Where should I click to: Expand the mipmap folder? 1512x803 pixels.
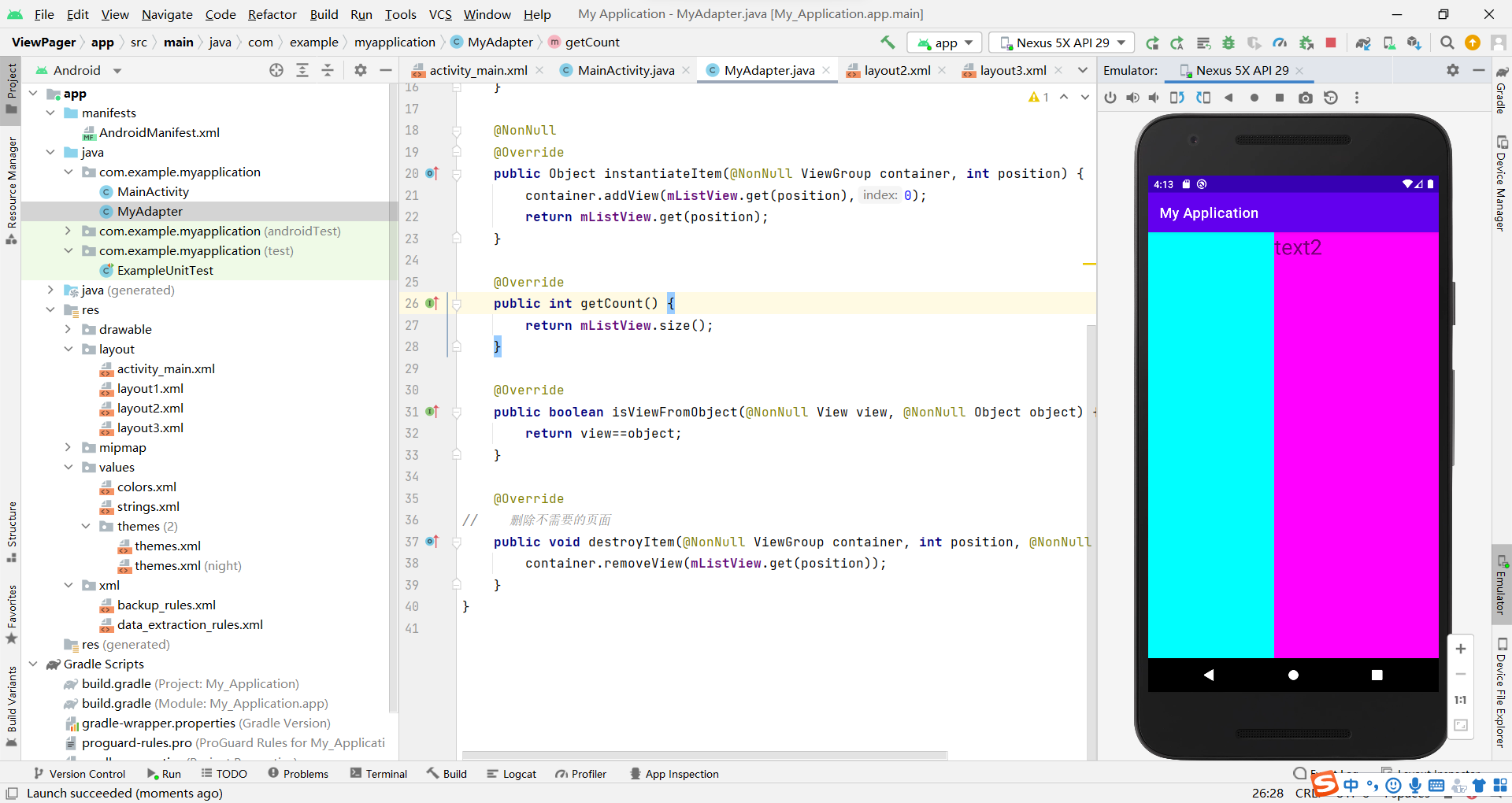pyautogui.click(x=69, y=447)
